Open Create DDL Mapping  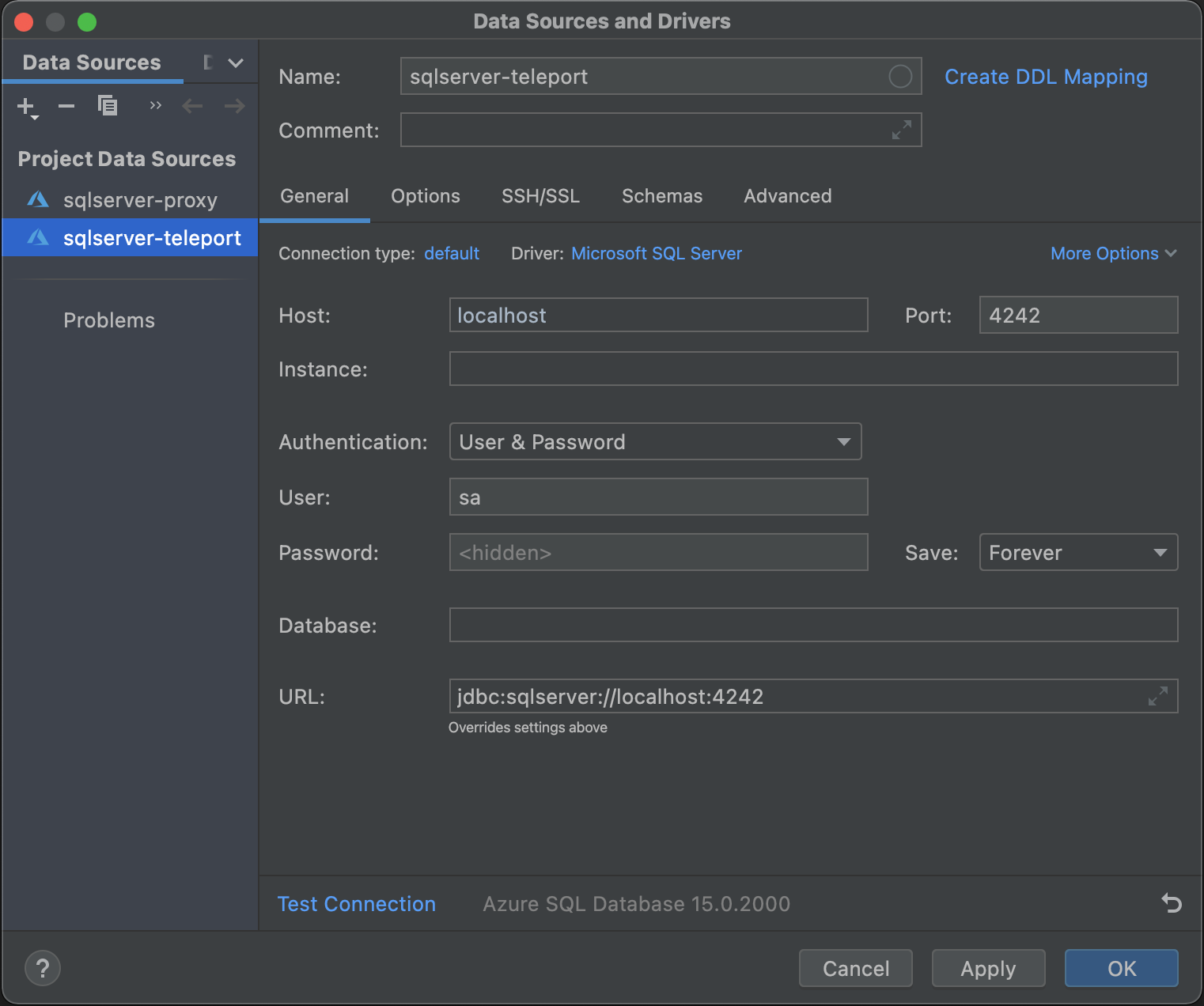point(1046,76)
